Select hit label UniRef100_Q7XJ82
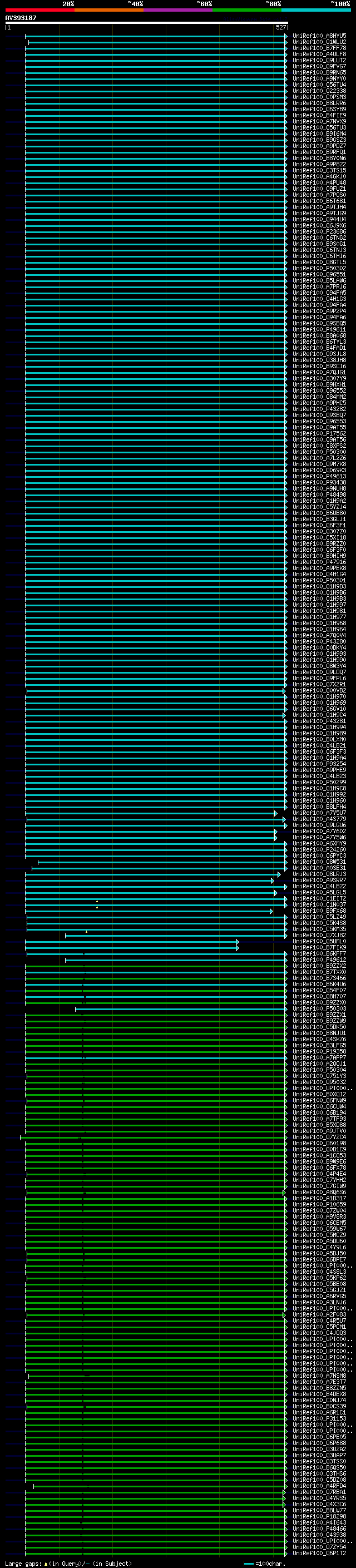This screenshot has width=356, height=1568. point(319,936)
